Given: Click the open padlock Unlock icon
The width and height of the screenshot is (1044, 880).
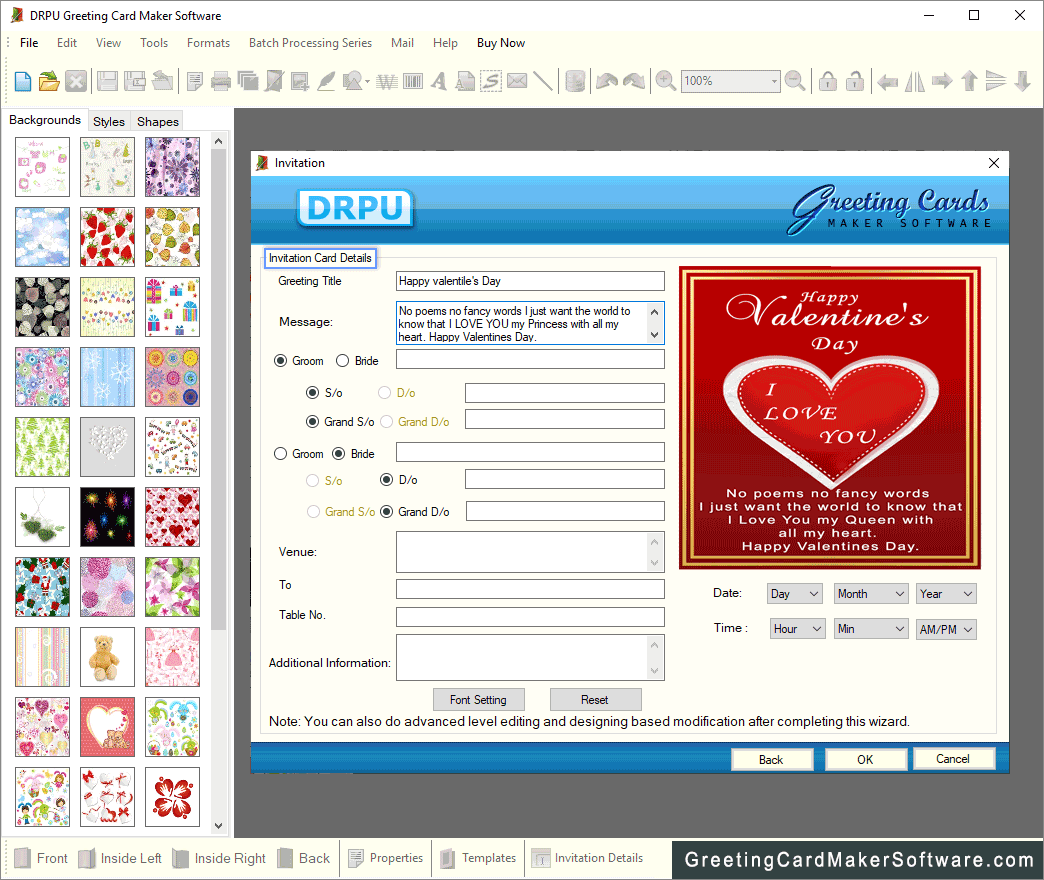Looking at the screenshot, I should tap(854, 81).
